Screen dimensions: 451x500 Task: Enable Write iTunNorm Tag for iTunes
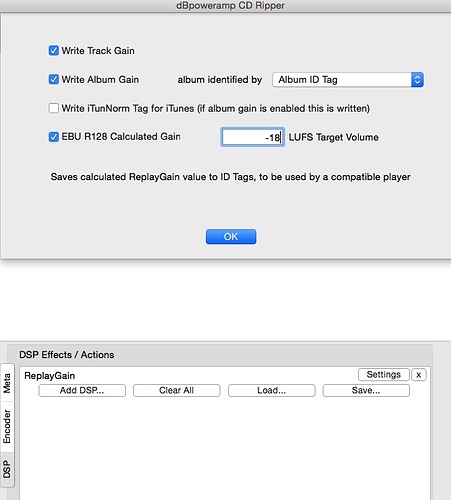point(54,108)
